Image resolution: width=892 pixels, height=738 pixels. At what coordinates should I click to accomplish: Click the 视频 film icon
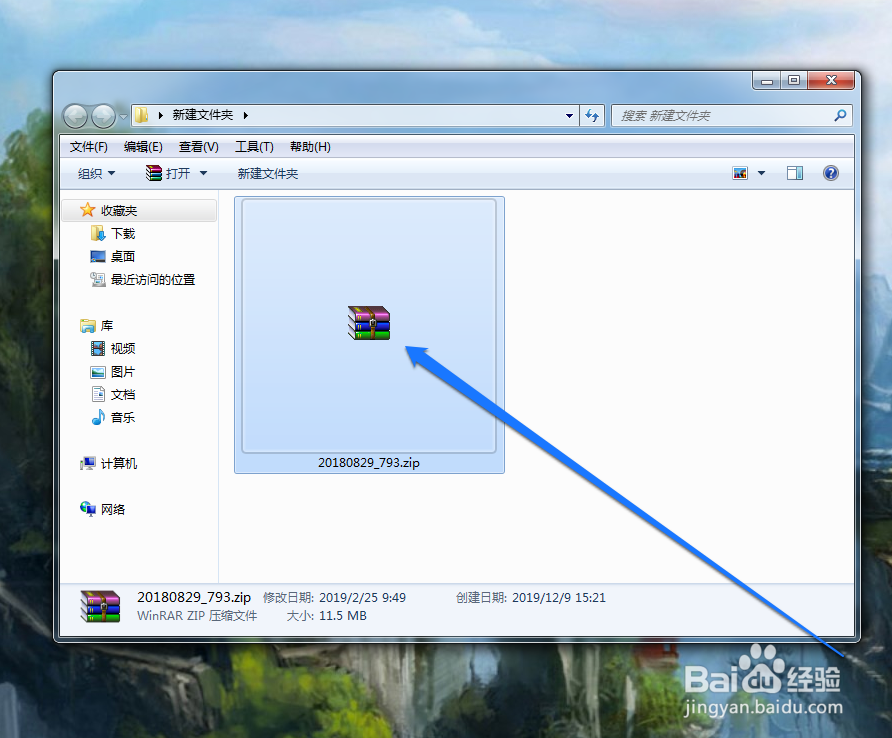tap(98, 348)
